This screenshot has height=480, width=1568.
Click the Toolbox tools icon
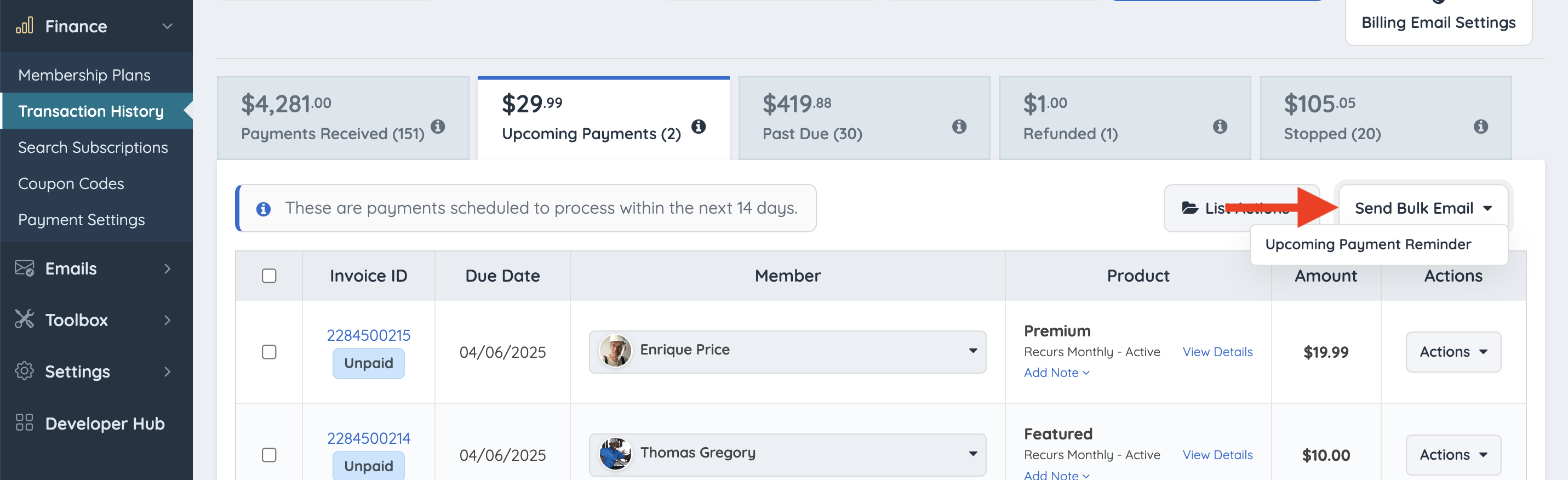point(24,319)
